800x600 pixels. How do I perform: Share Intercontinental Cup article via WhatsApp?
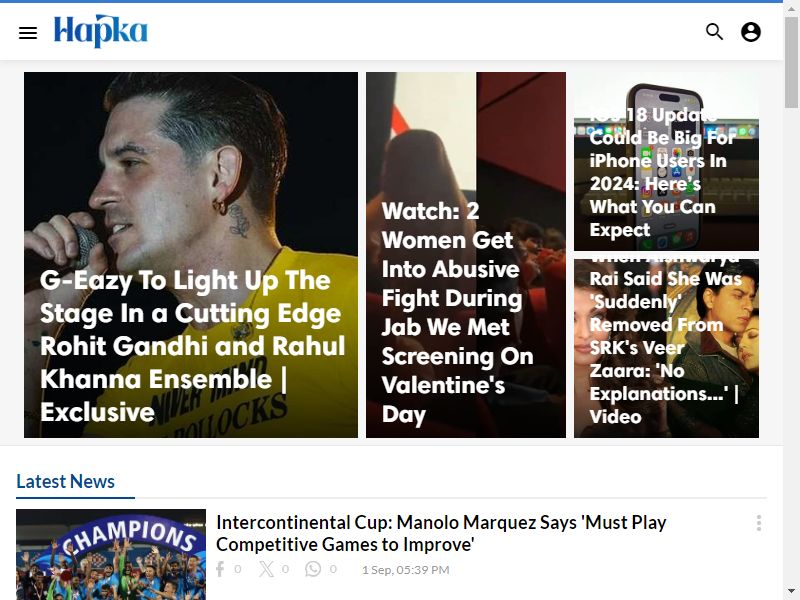pyautogui.click(x=313, y=569)
